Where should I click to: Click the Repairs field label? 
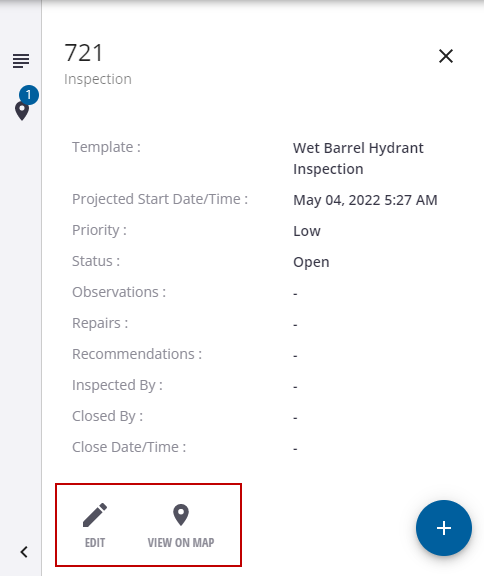pyautogui.click(x=100, y=323)
